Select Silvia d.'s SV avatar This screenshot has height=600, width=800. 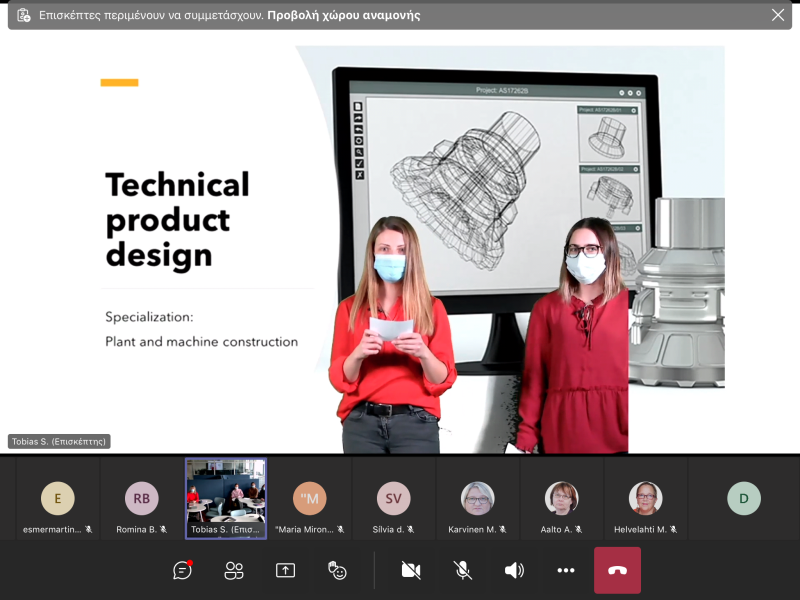393,498
